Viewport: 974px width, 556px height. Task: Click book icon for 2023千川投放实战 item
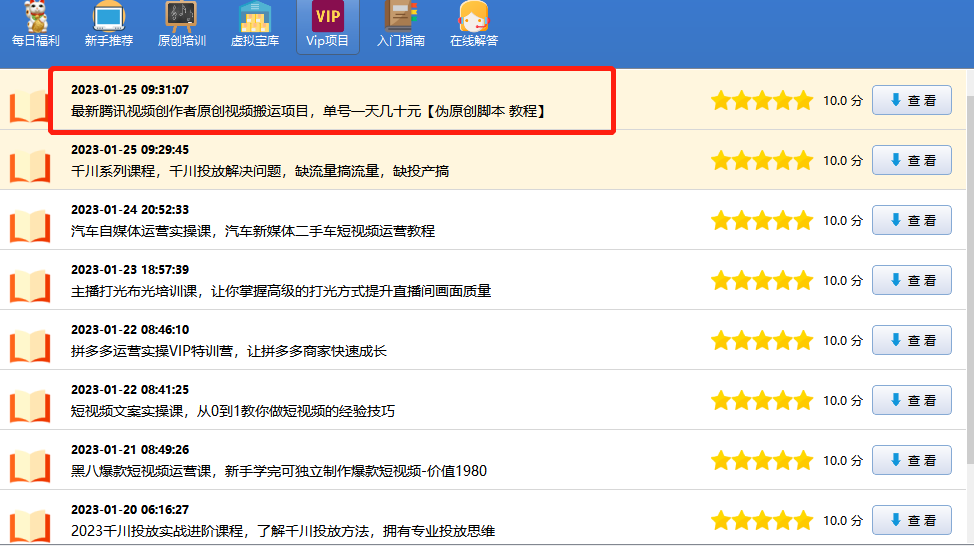tap(29, 526)
